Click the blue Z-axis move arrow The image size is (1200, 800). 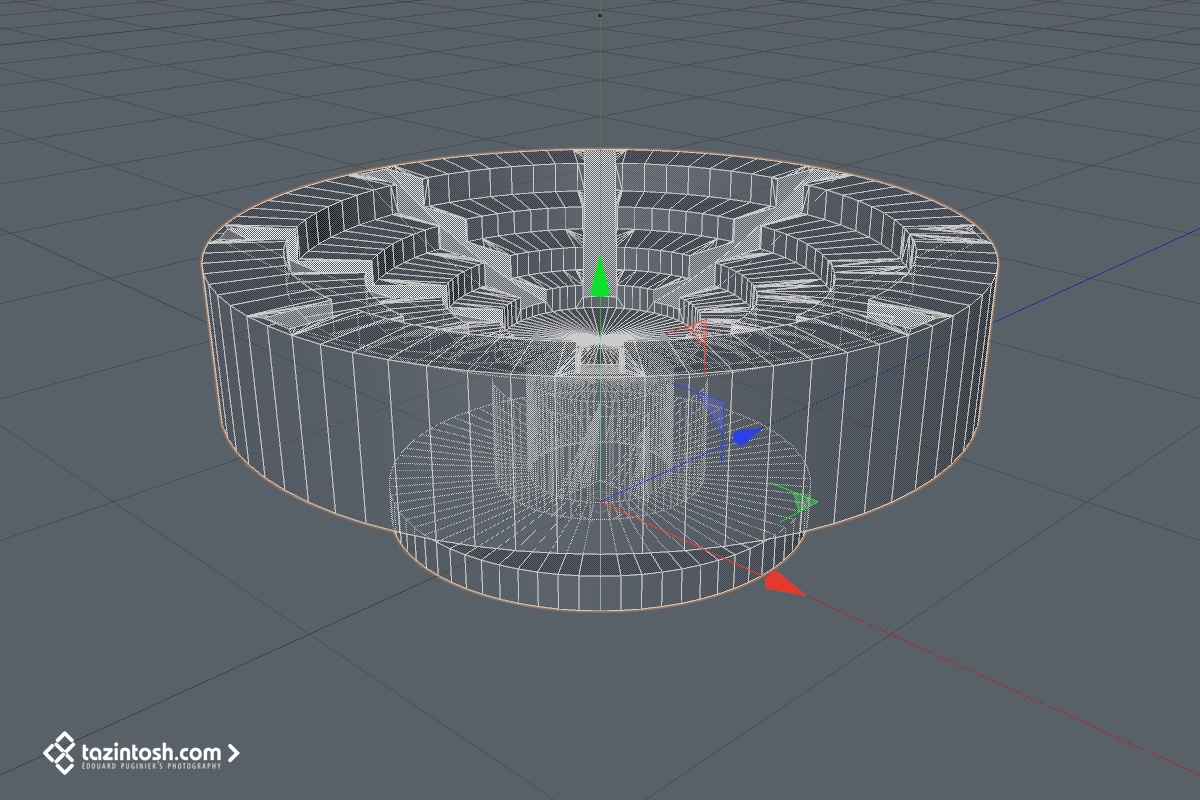tap(745, 437)
